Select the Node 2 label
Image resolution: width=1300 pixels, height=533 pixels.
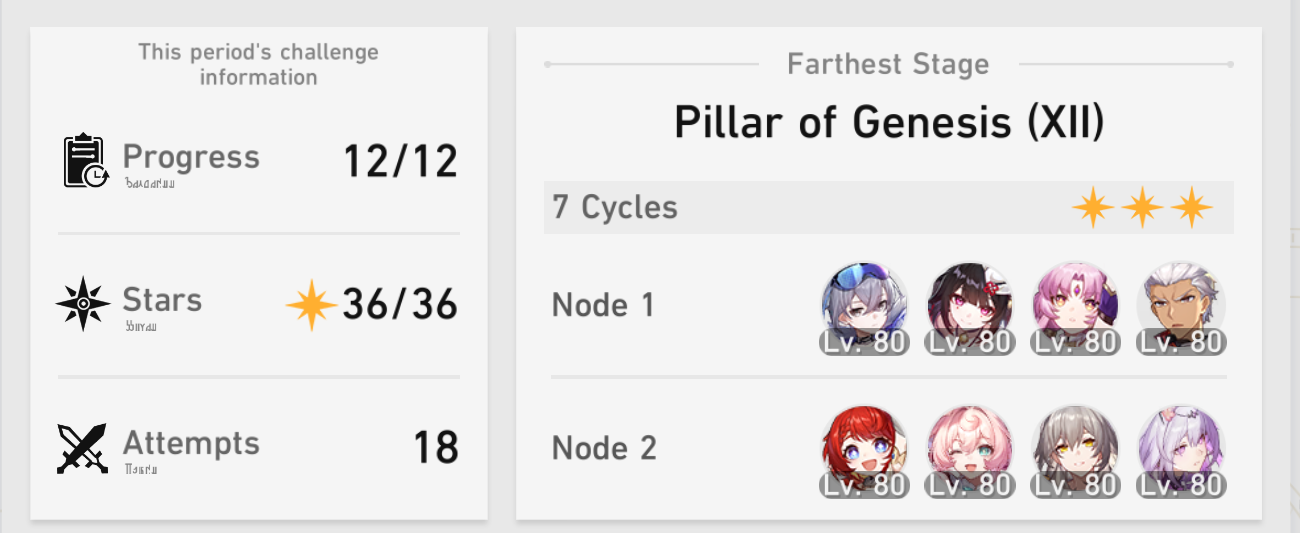pos(604,448)
